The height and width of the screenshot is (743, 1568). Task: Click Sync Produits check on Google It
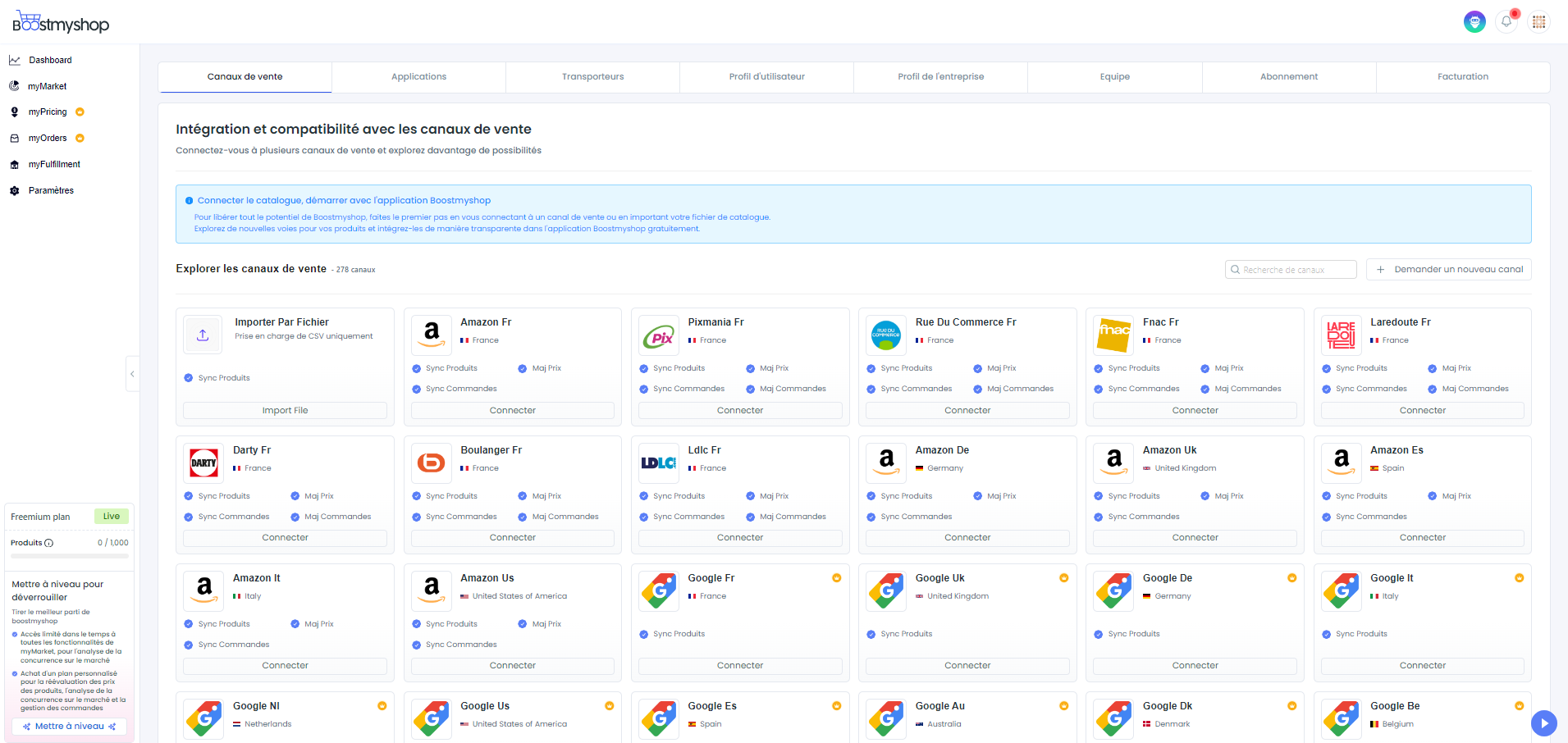(x=1326, y=634)
